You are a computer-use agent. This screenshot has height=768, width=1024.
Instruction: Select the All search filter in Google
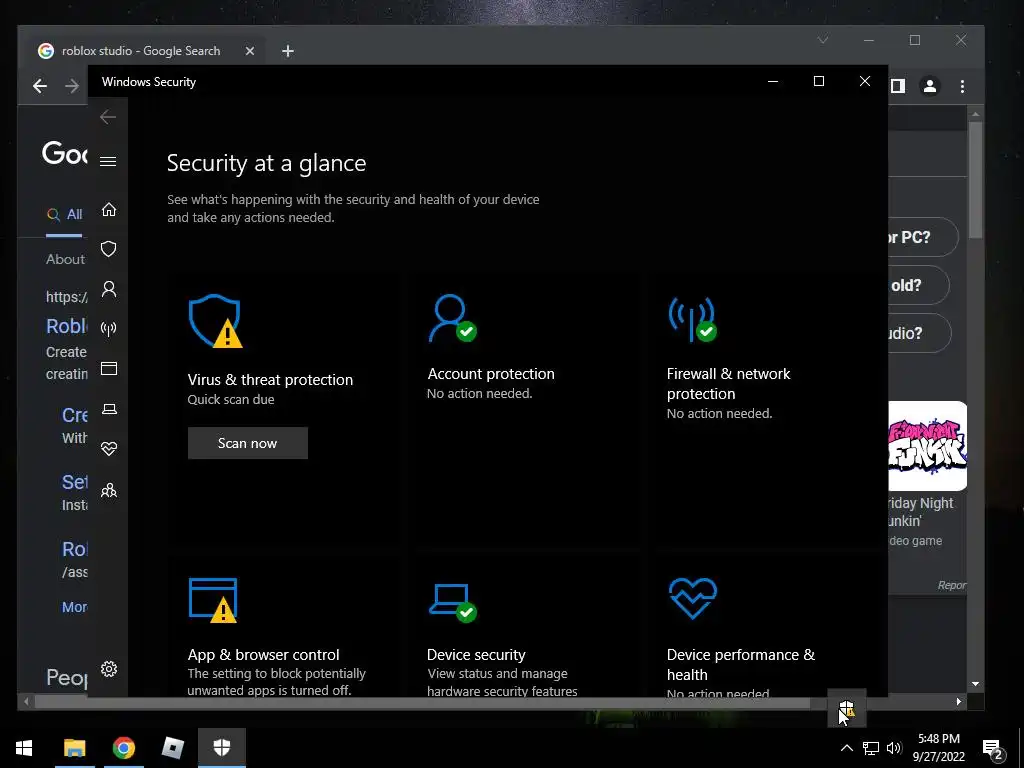tap(64, 214)
